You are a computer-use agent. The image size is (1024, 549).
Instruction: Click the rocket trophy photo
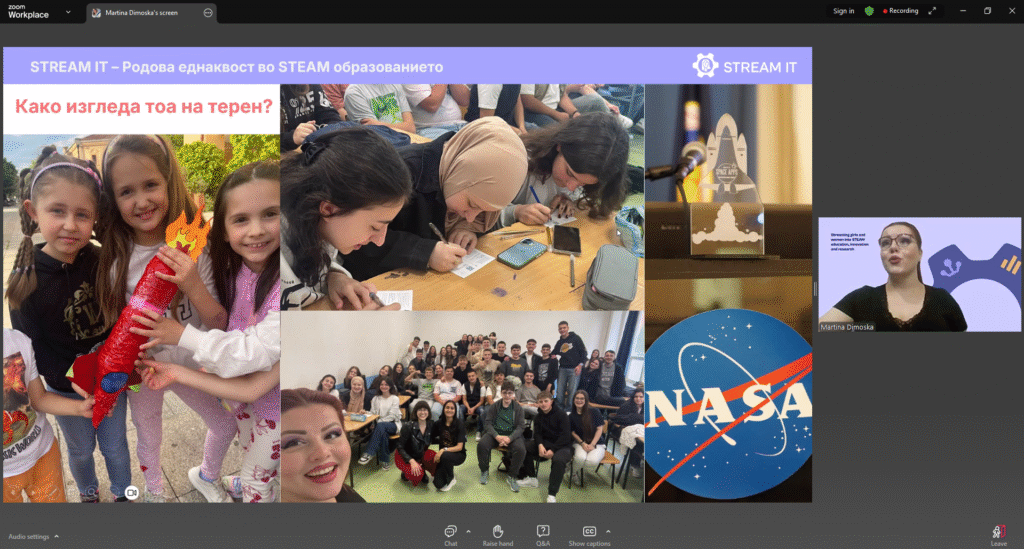728,196
